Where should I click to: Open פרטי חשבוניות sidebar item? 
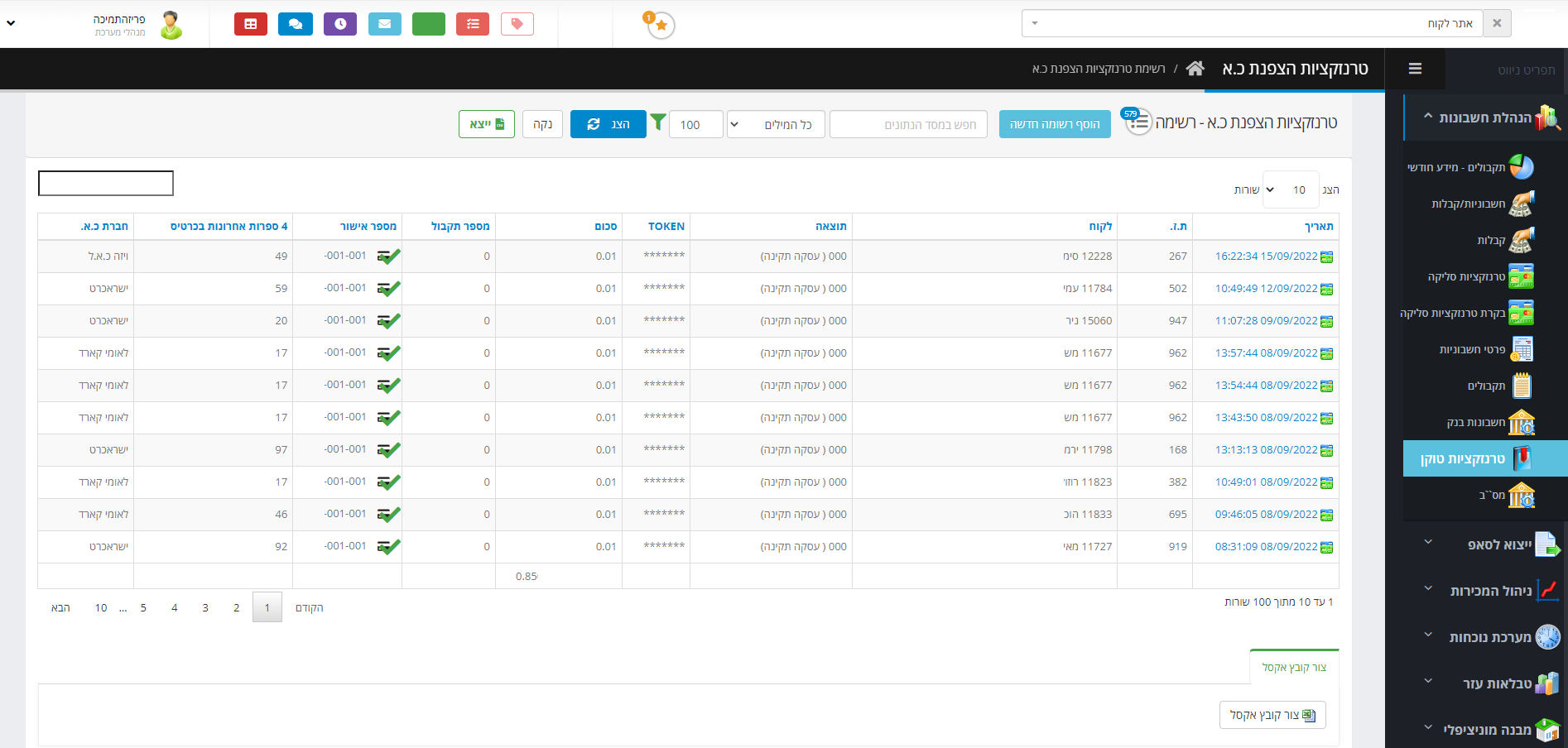1486,349
